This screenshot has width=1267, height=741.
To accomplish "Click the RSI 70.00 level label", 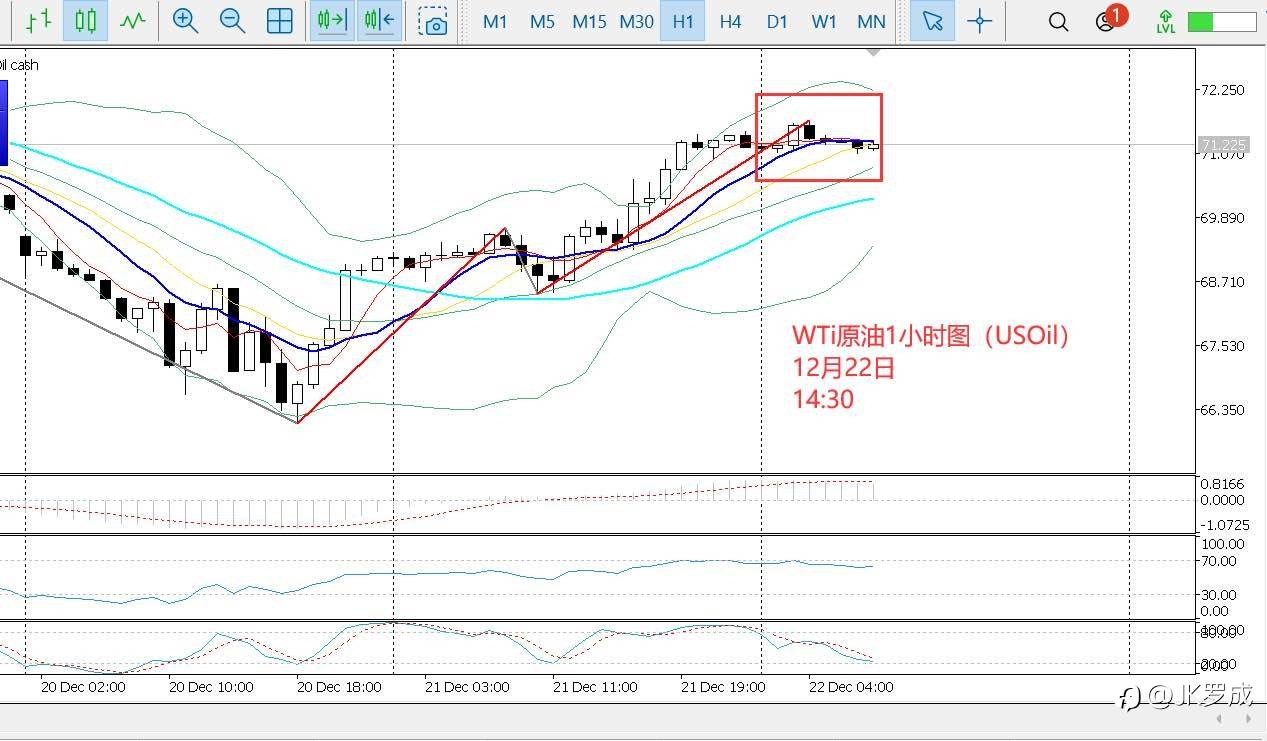I will [x=1221, y=561].
